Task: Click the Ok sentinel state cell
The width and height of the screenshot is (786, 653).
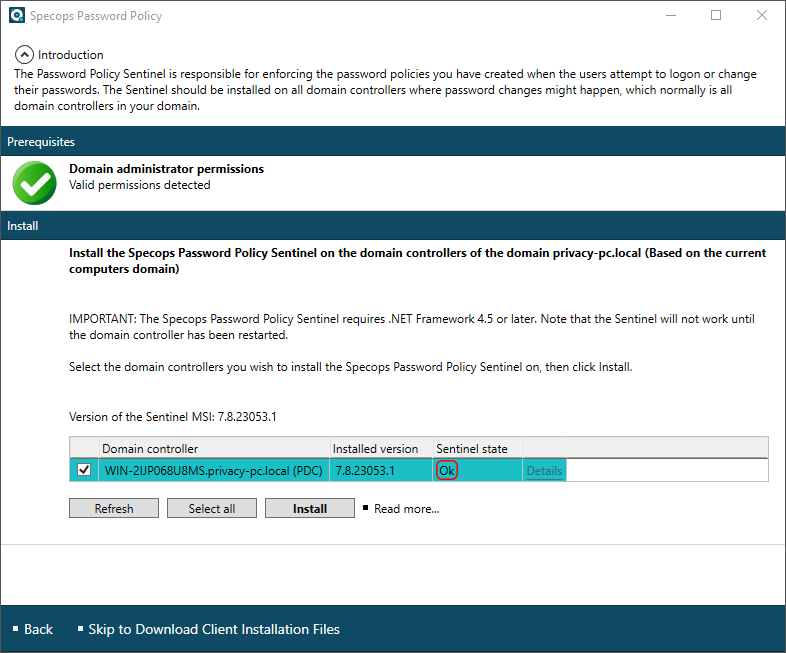Action: [478, 471]
